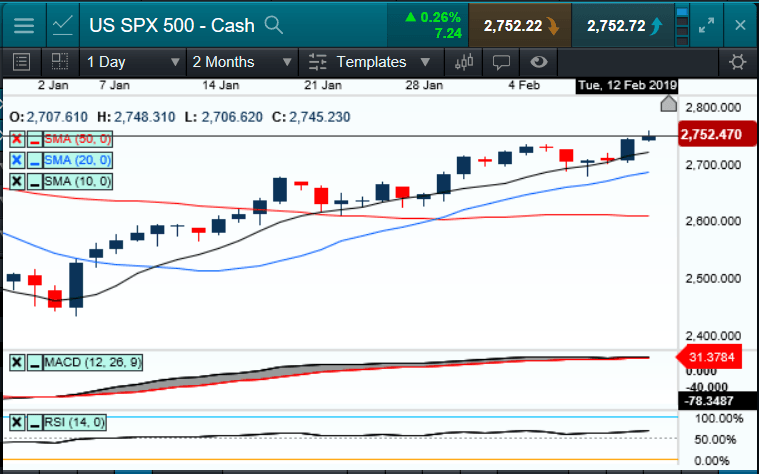
Task: Change chart type with candlestick icon
Action: [464, 62]
